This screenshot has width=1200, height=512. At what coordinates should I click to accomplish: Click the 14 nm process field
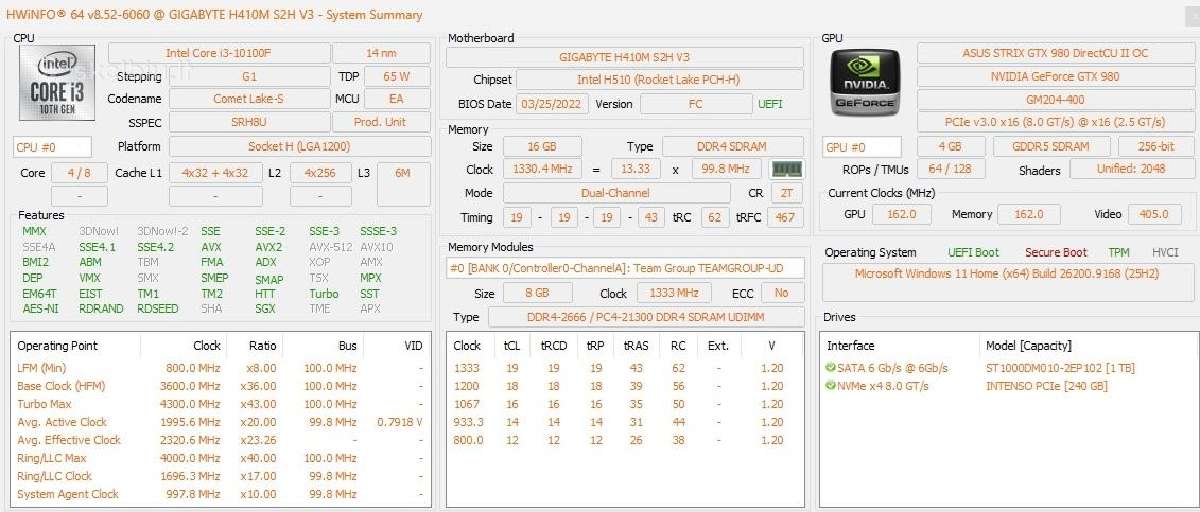click(381, 53)
